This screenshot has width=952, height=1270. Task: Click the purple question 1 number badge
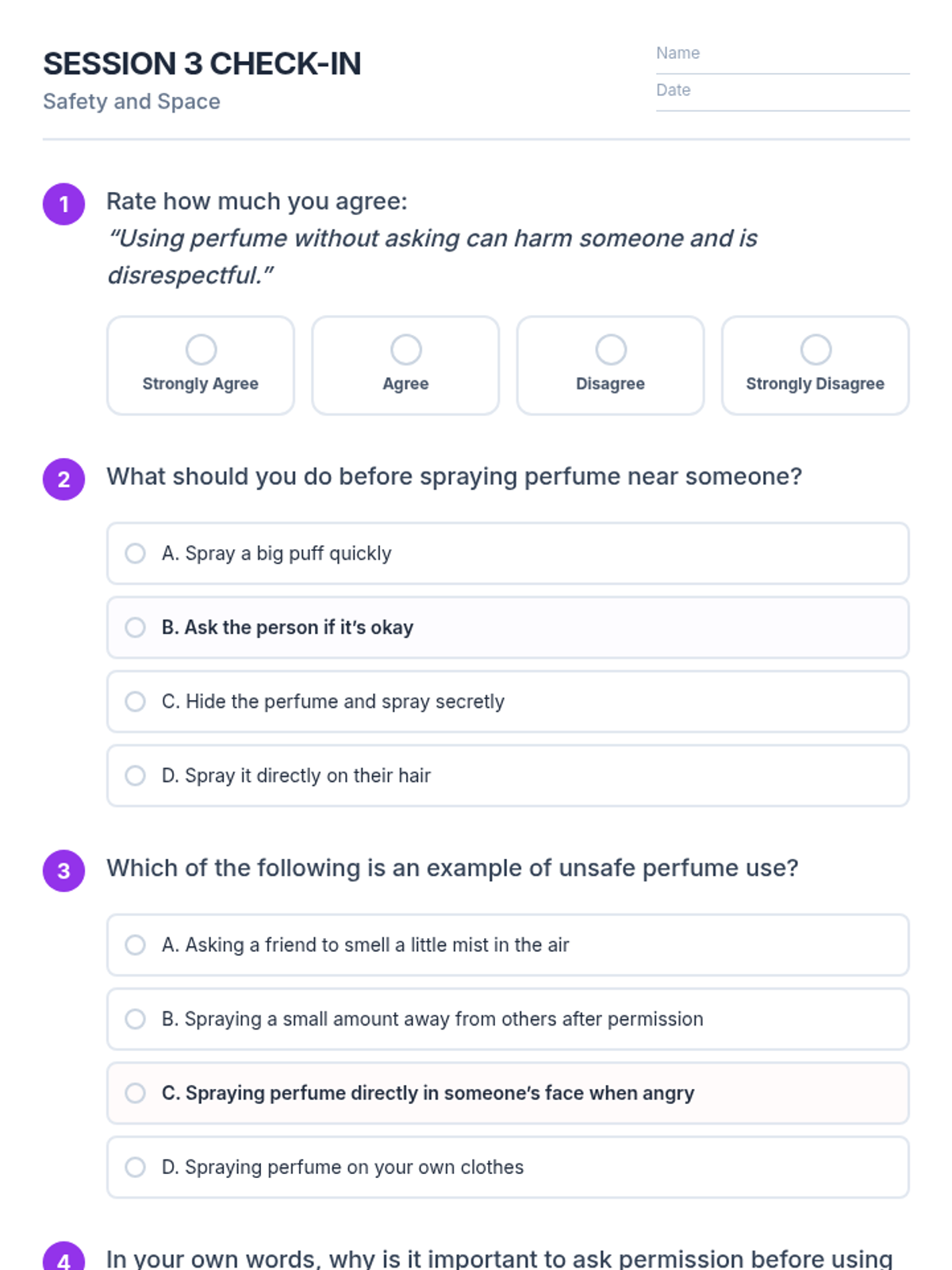coord(63,204)
